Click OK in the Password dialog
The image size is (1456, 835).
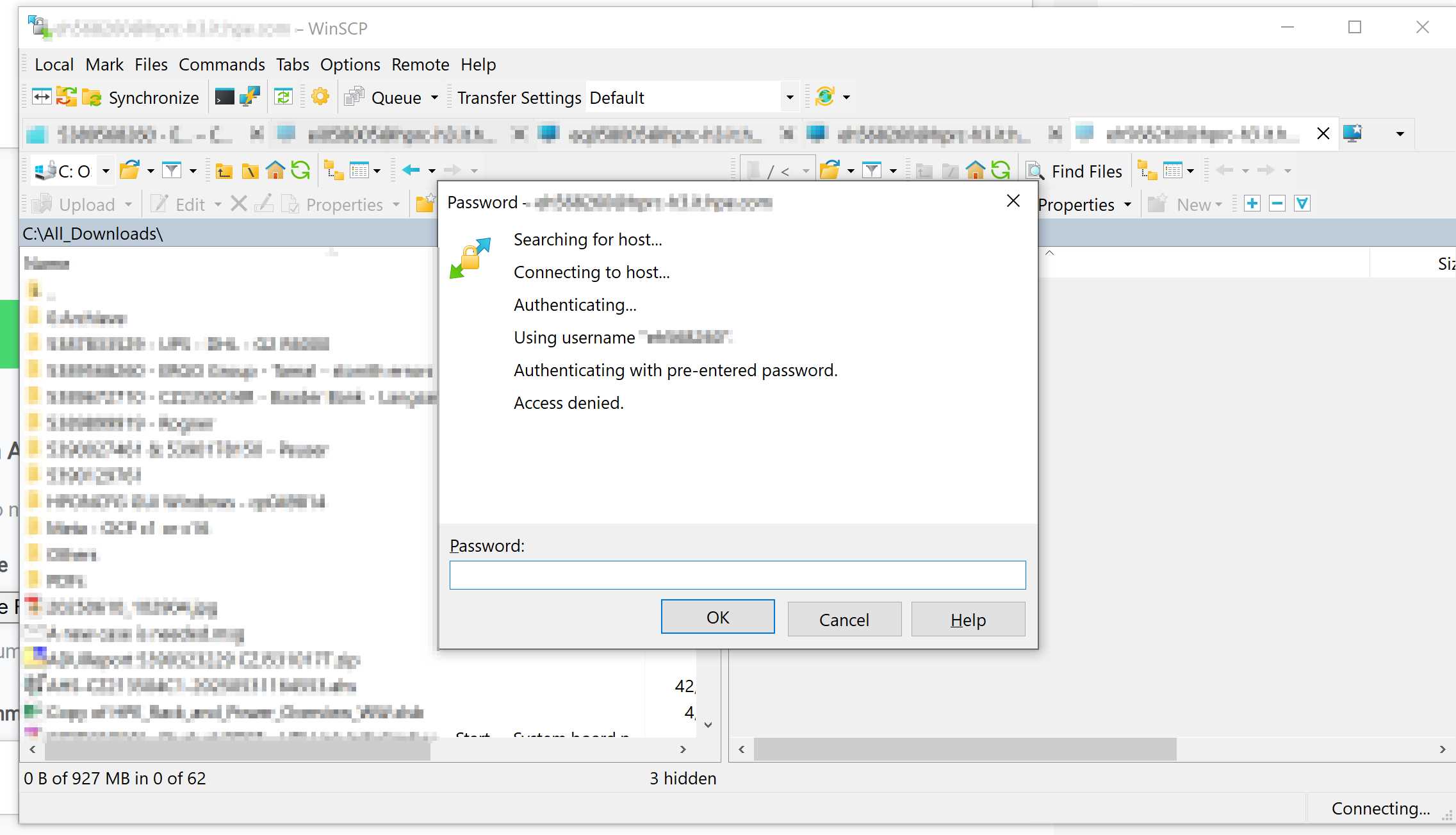coord(717,617)
